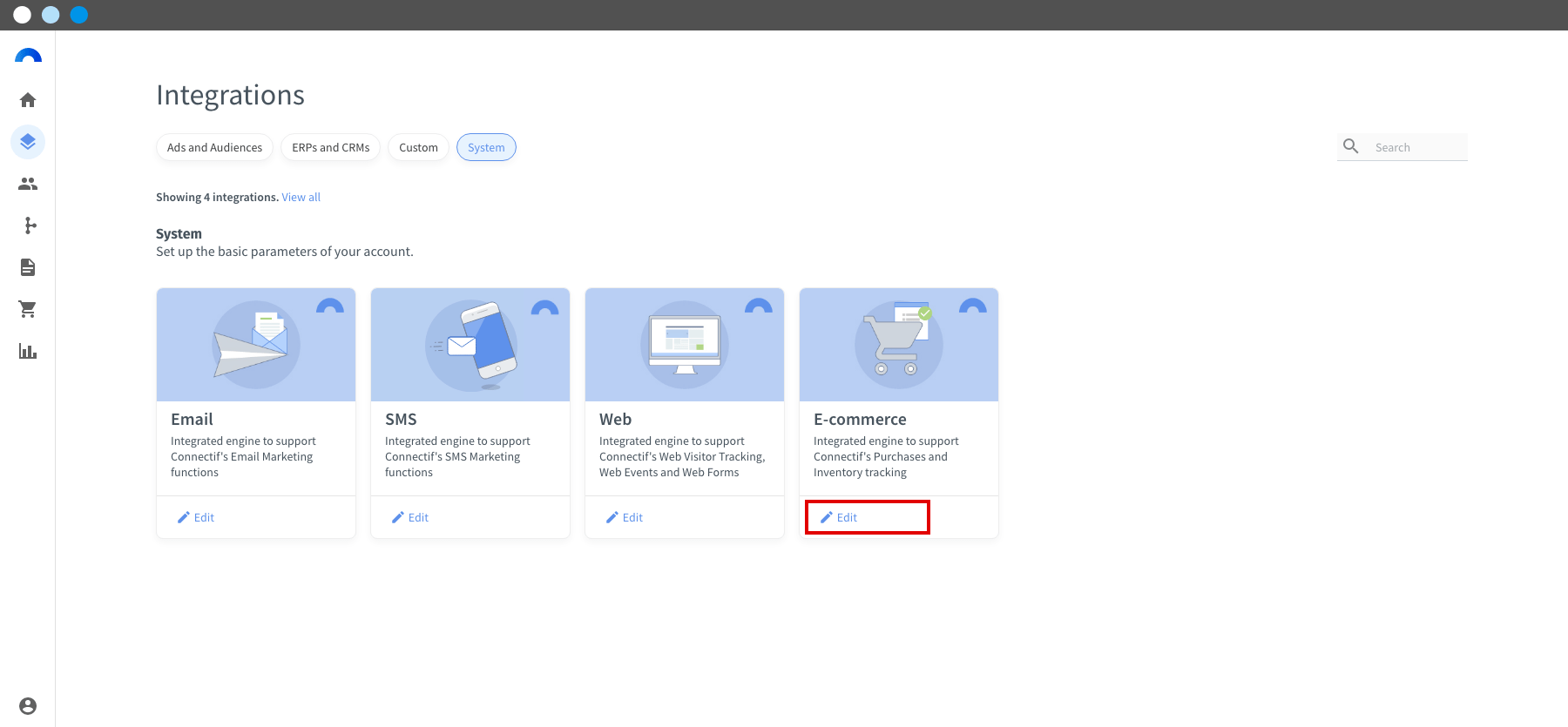Click Edit text on the Web card
The image size is (1568, 727).
(632, 517)
